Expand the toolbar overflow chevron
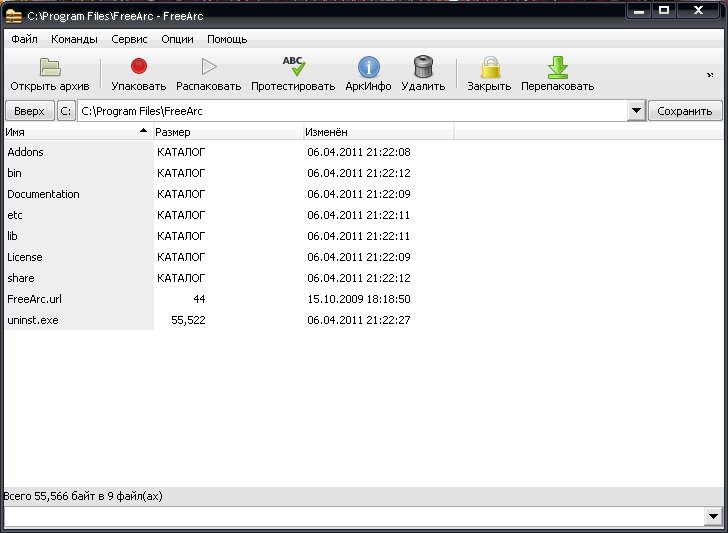 [710, 74]
